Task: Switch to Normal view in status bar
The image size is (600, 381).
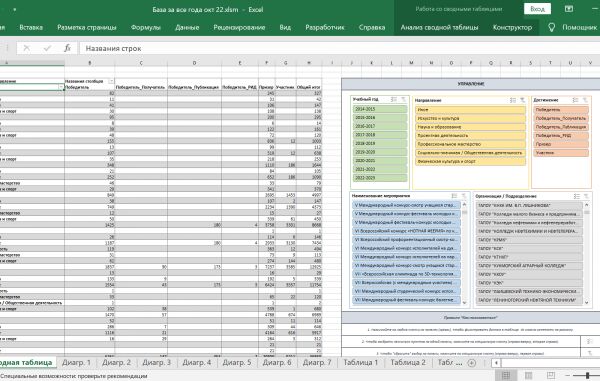Action: pos(506,376)
